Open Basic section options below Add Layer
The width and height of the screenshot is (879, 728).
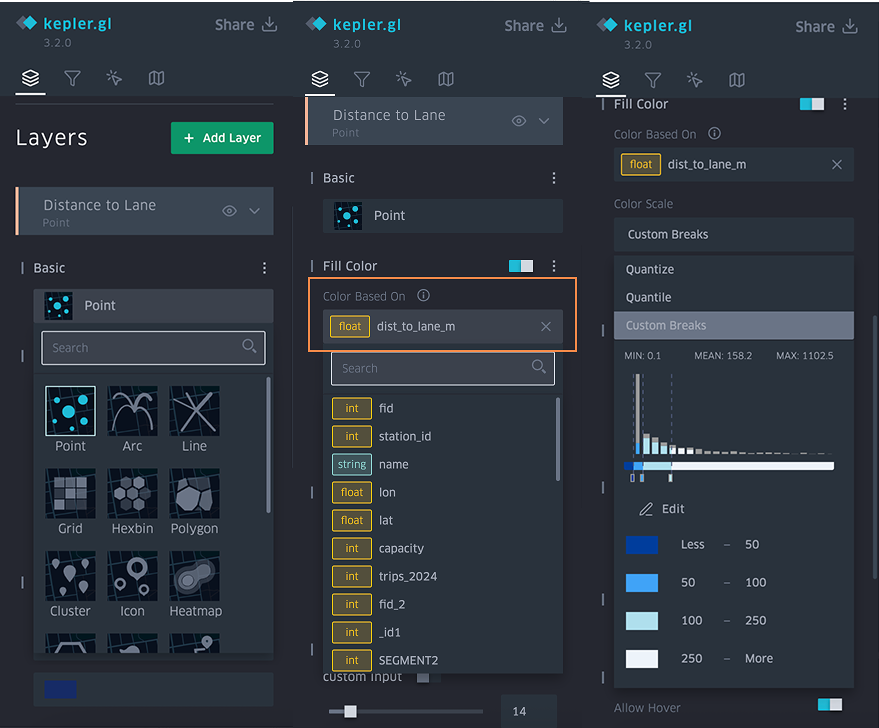(264, 268)
